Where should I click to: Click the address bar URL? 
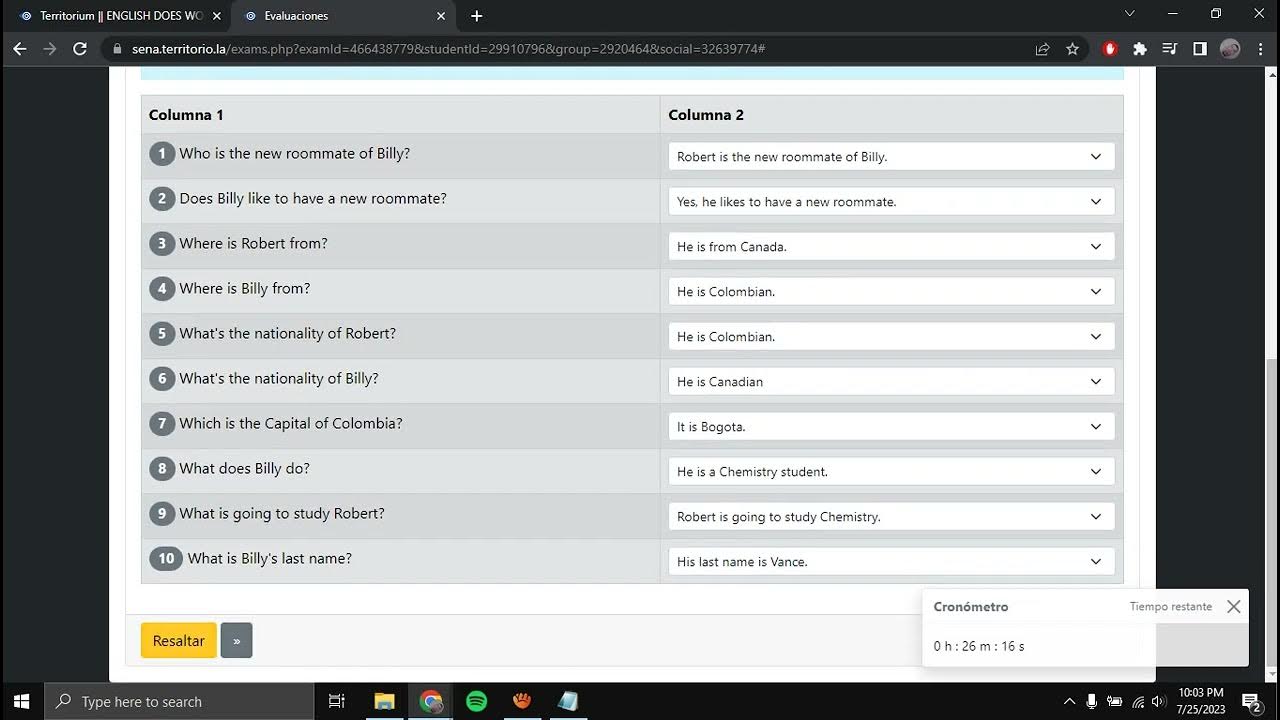(448, 48)
